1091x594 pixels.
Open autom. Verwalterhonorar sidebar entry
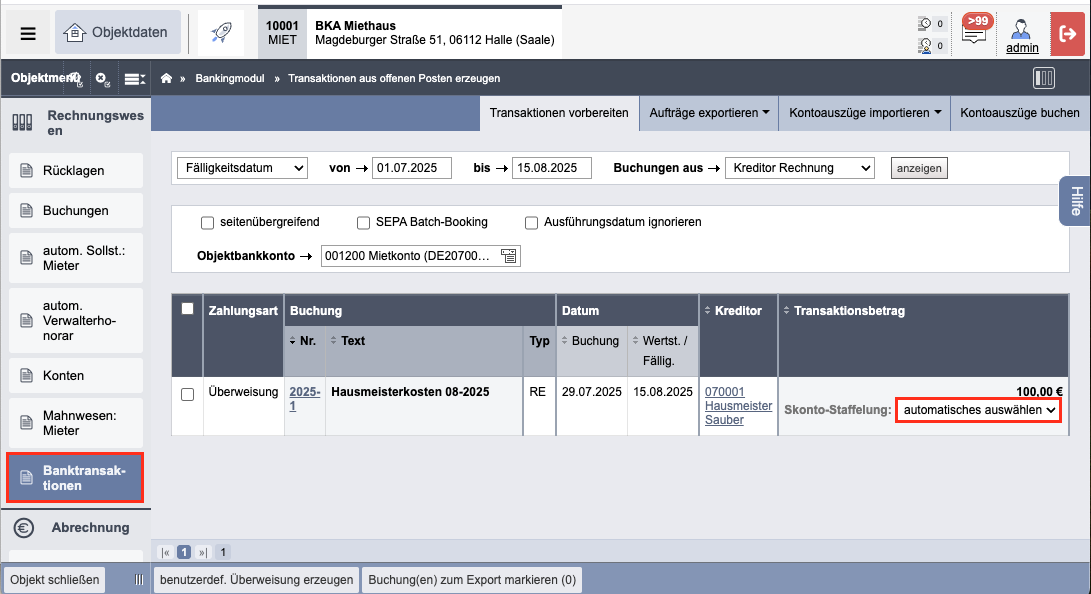[76, 321]
